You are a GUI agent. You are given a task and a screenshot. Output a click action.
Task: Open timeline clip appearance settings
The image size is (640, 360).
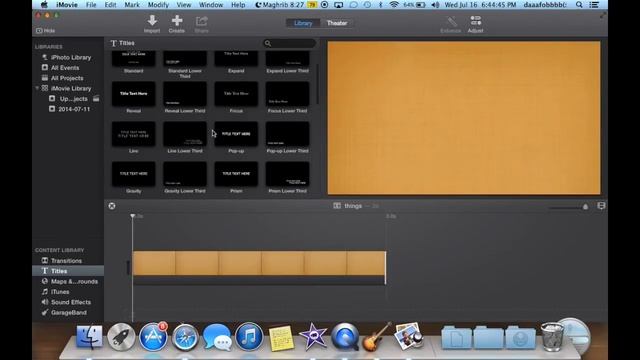click(x=601, y=206)
